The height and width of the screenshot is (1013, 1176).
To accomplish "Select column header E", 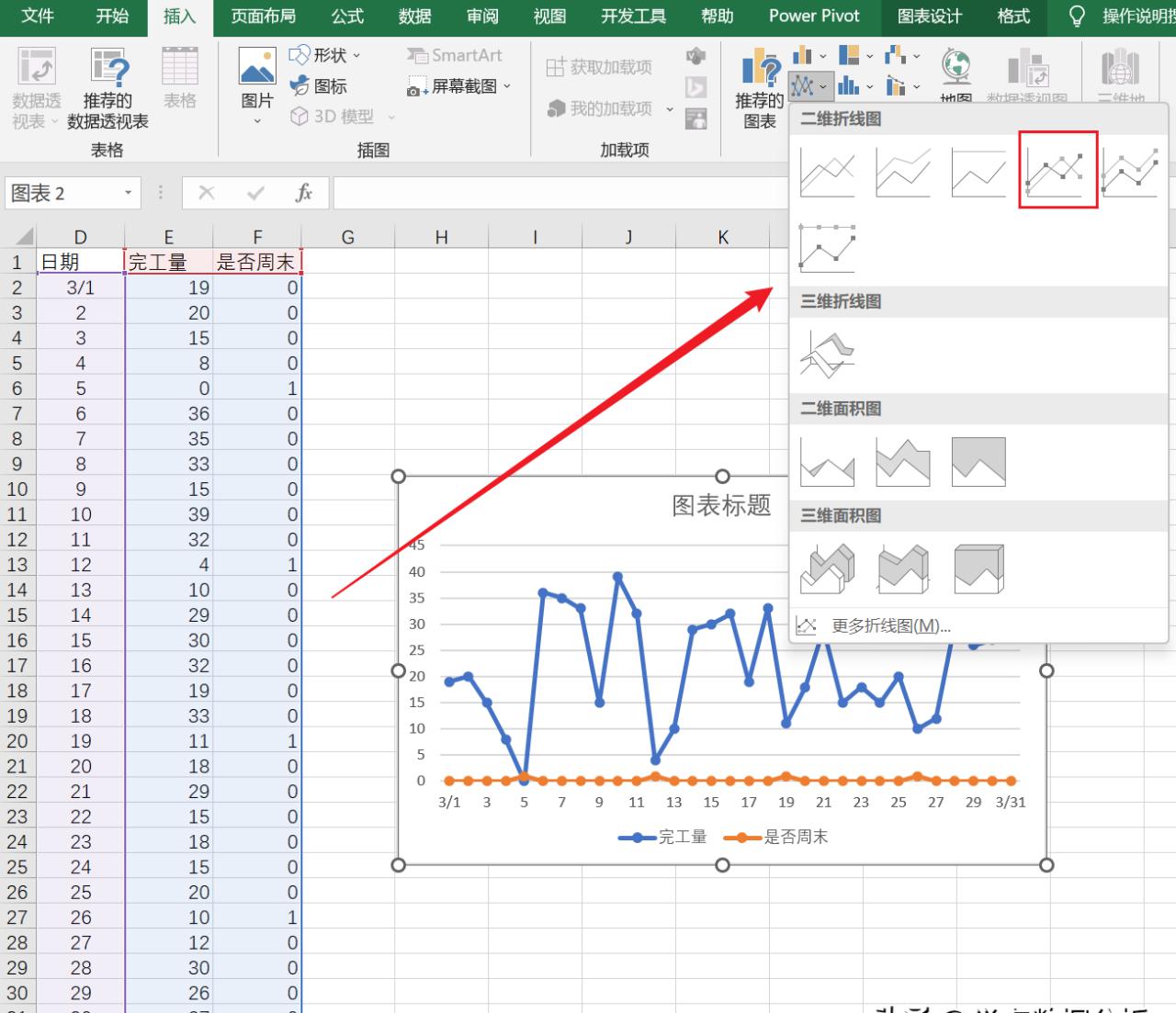I will pyautogui.click(x=169, y=237).
